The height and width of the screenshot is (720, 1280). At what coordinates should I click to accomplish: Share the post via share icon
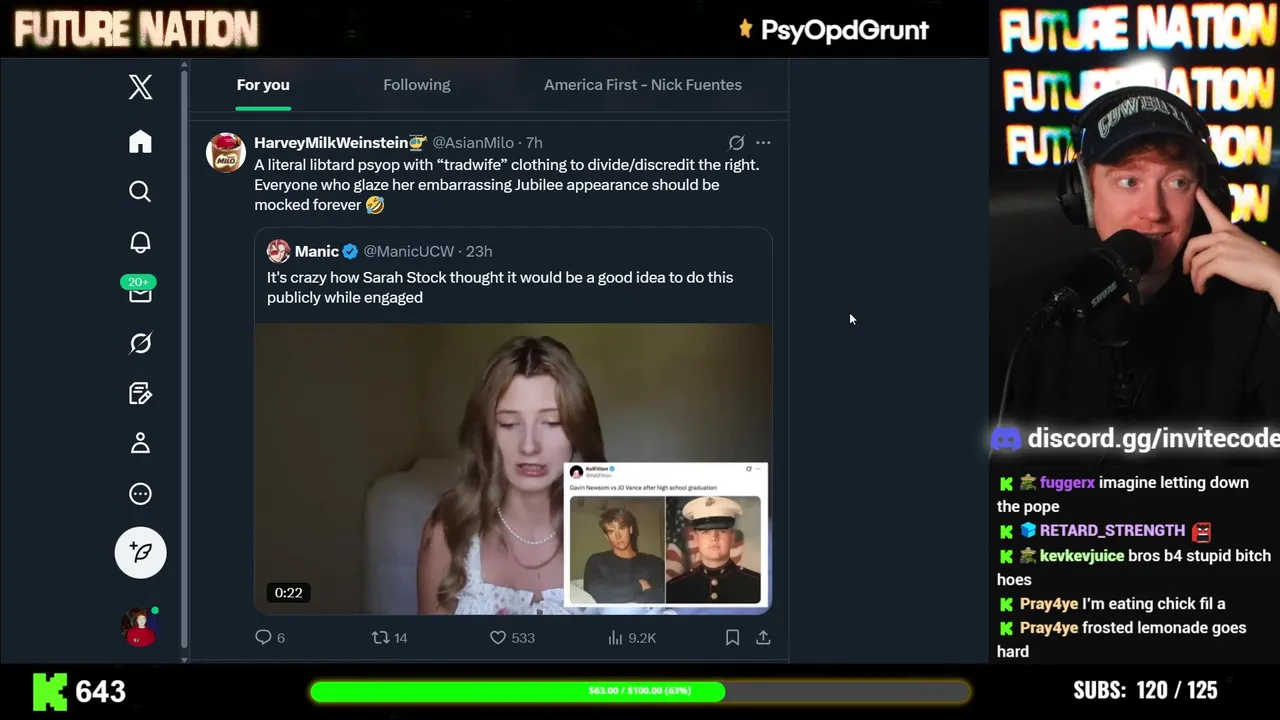point(763,637)
